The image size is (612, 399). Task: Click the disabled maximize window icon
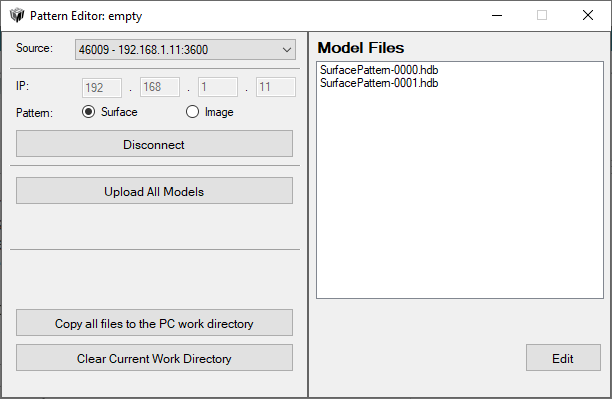(x=542, y=16)
